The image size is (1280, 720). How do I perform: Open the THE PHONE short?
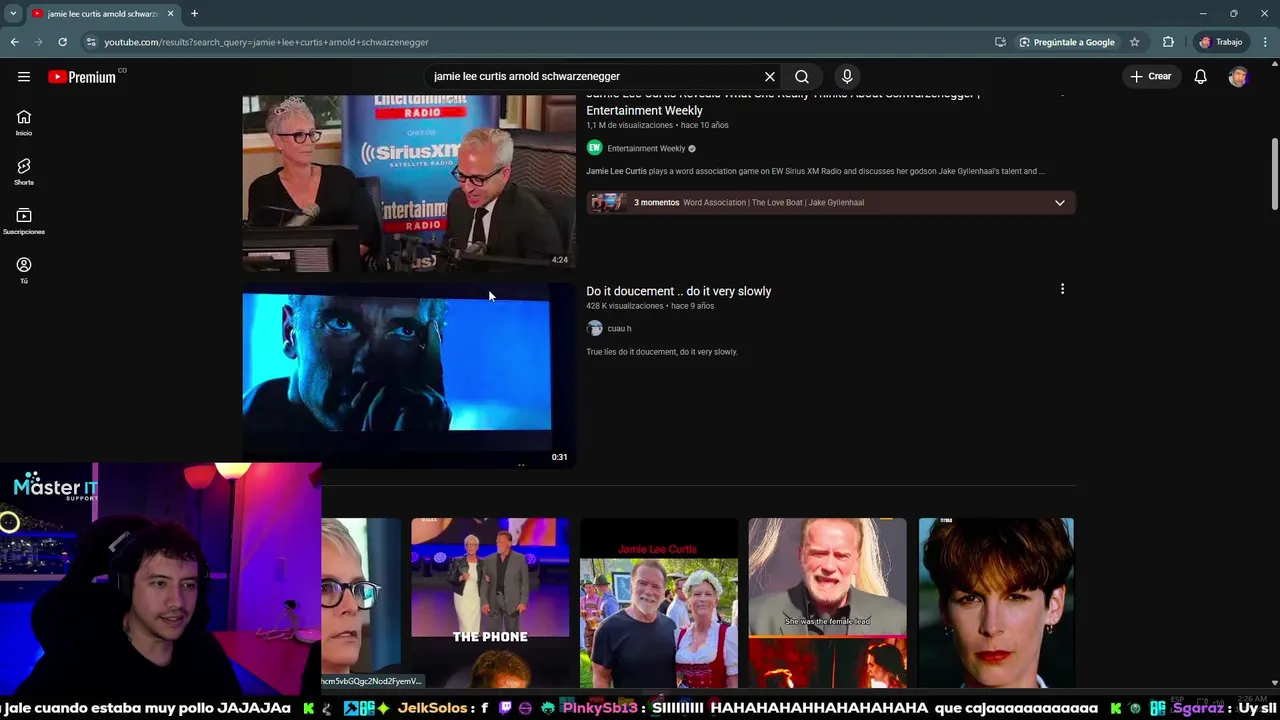pos(490,603)
